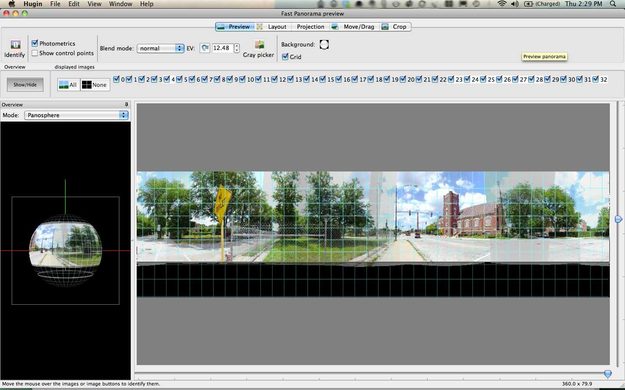625x390 pixels.
Task: Open Spotlight search in menu bar
Action: 613,4
